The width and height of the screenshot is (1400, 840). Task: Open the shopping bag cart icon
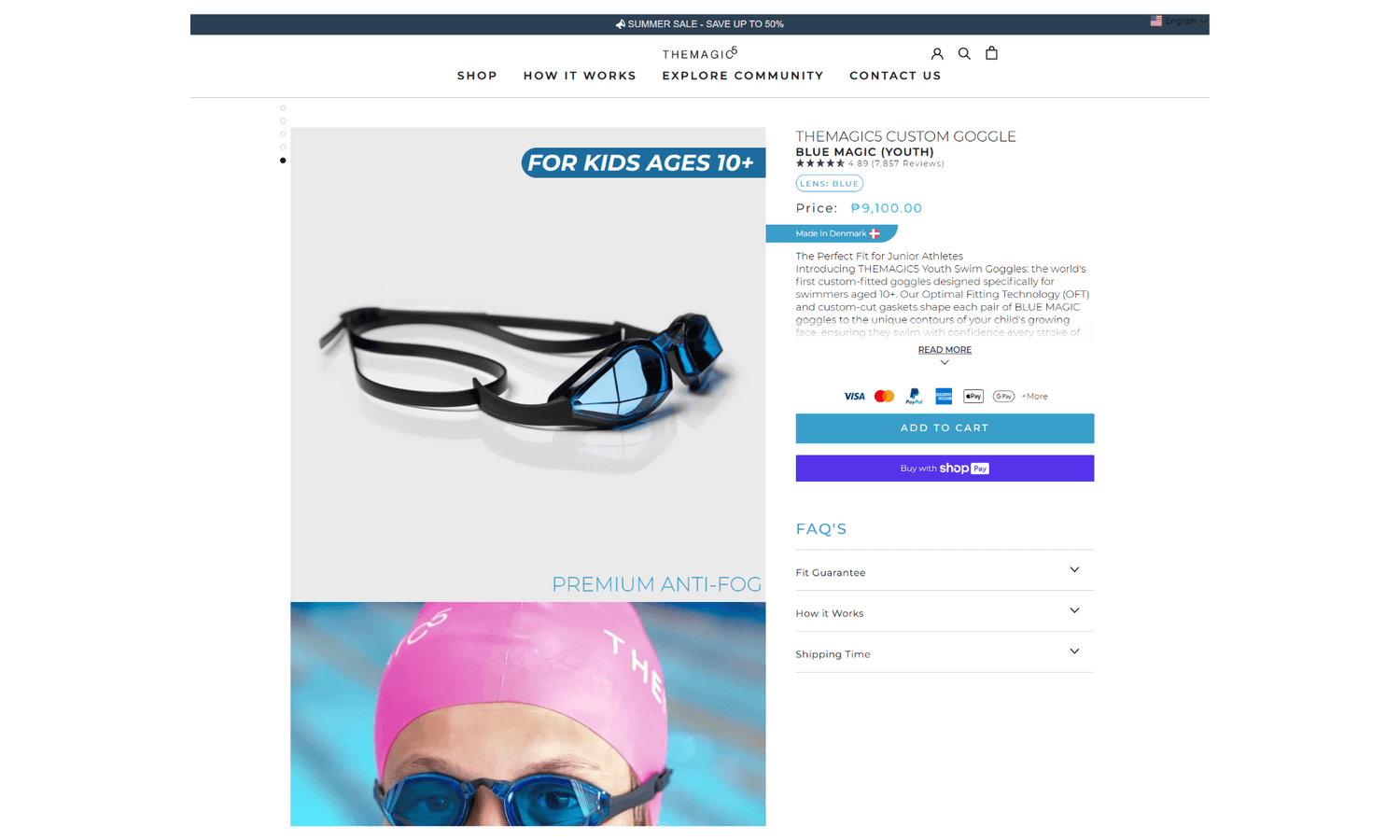991,53
